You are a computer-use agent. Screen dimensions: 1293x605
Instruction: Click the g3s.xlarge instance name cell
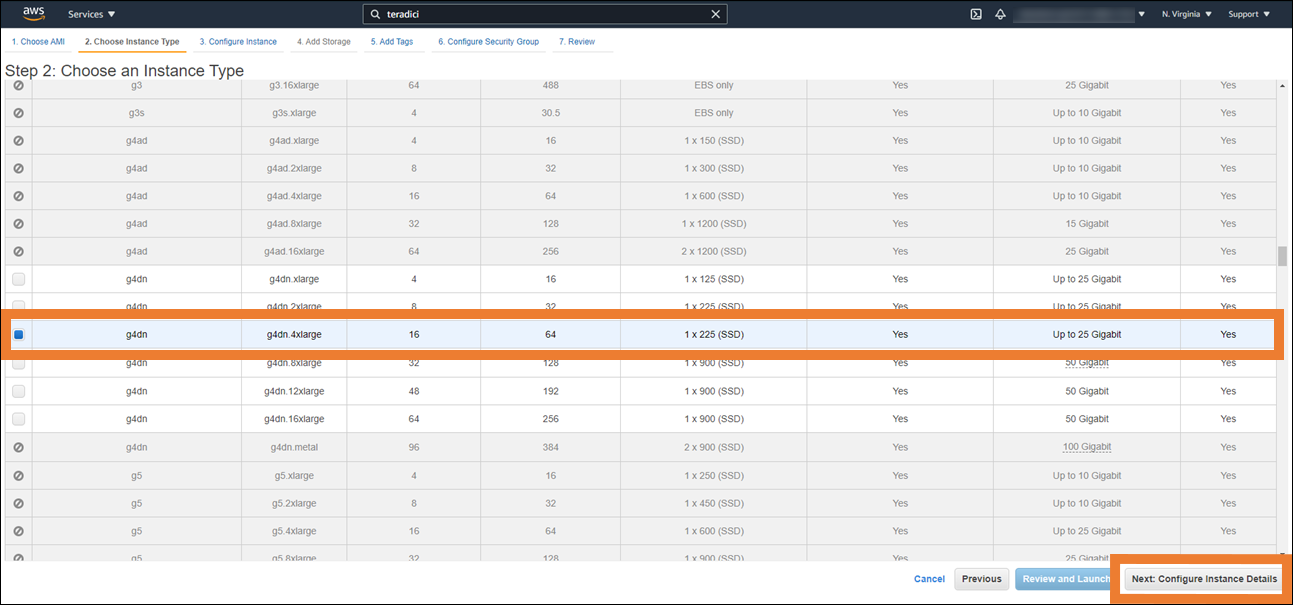294,113
